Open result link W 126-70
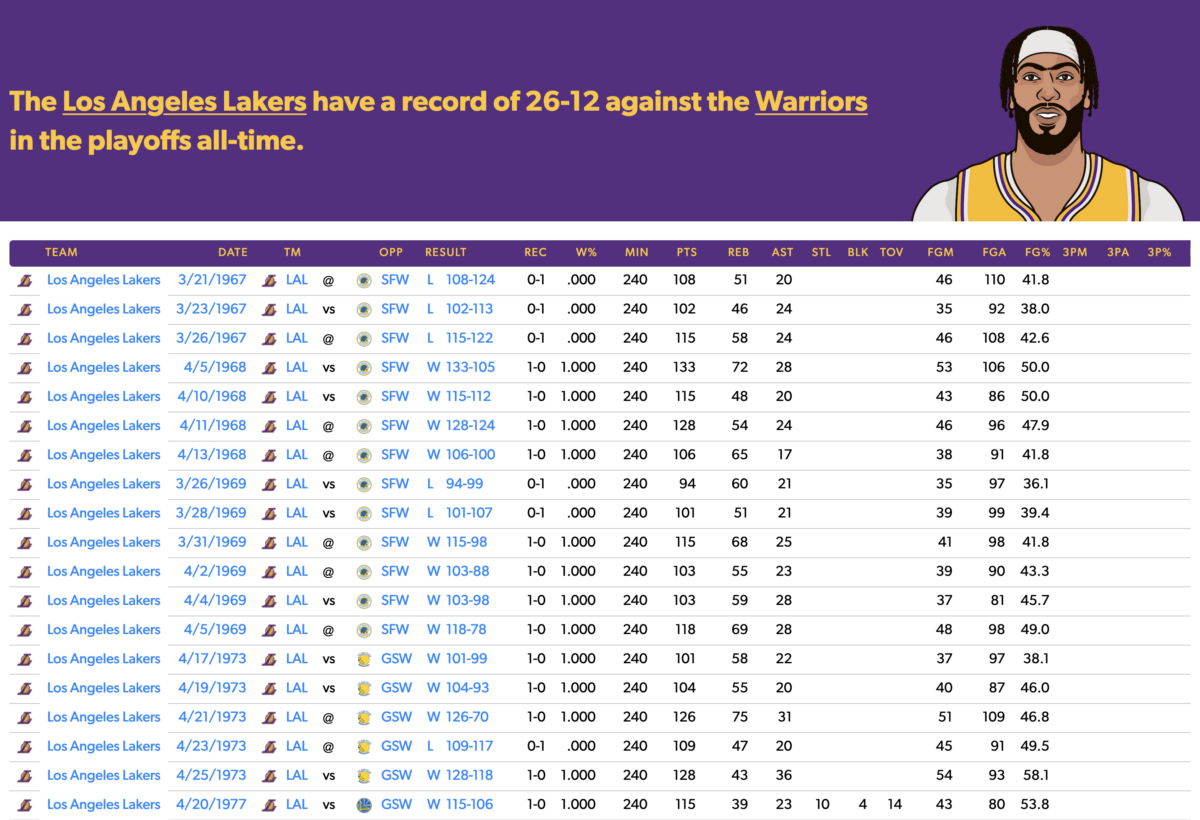The width and height of the screenshot is (1200, 820). (457, 717)
